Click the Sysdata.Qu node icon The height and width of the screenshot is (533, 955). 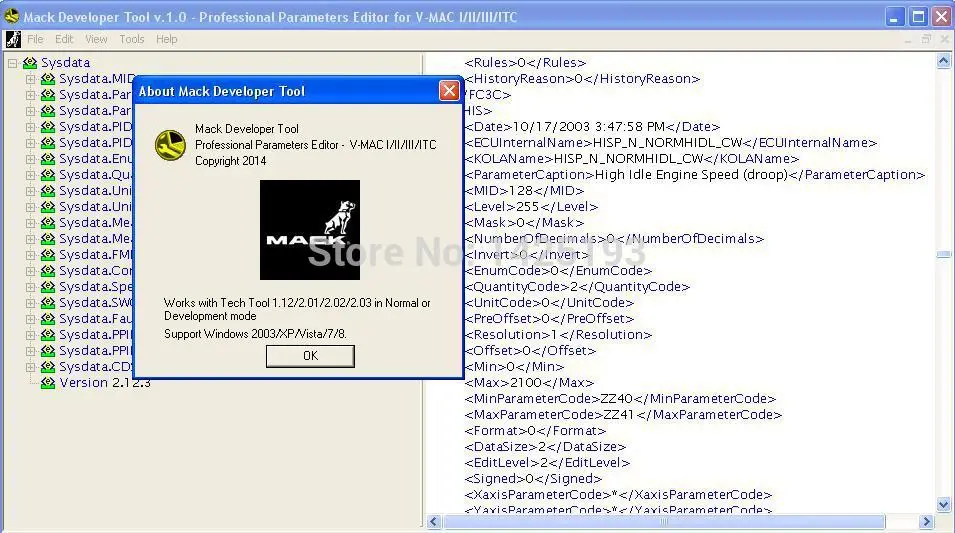(x=48, y=175)
